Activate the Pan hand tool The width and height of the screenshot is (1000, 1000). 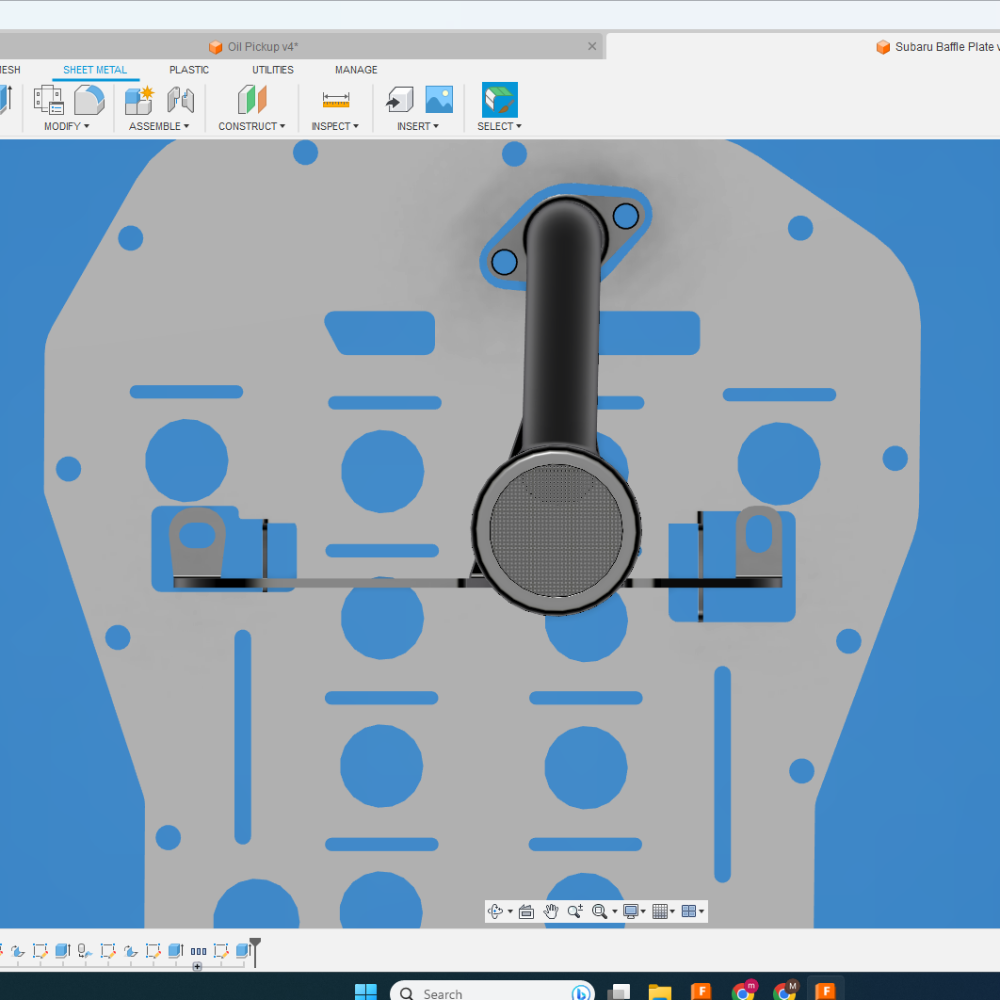point(551,911)
